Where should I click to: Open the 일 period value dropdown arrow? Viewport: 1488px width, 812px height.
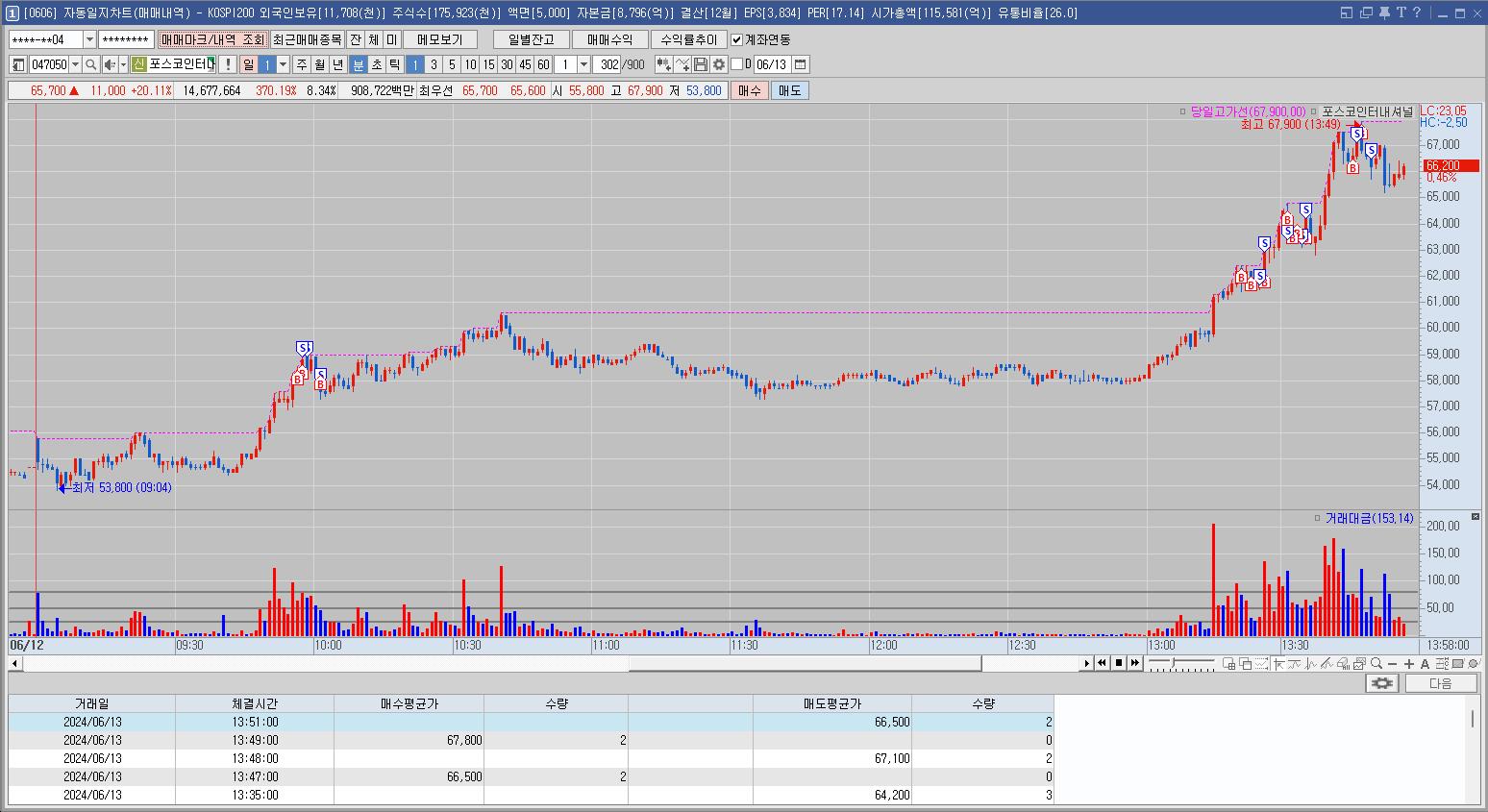283,64
